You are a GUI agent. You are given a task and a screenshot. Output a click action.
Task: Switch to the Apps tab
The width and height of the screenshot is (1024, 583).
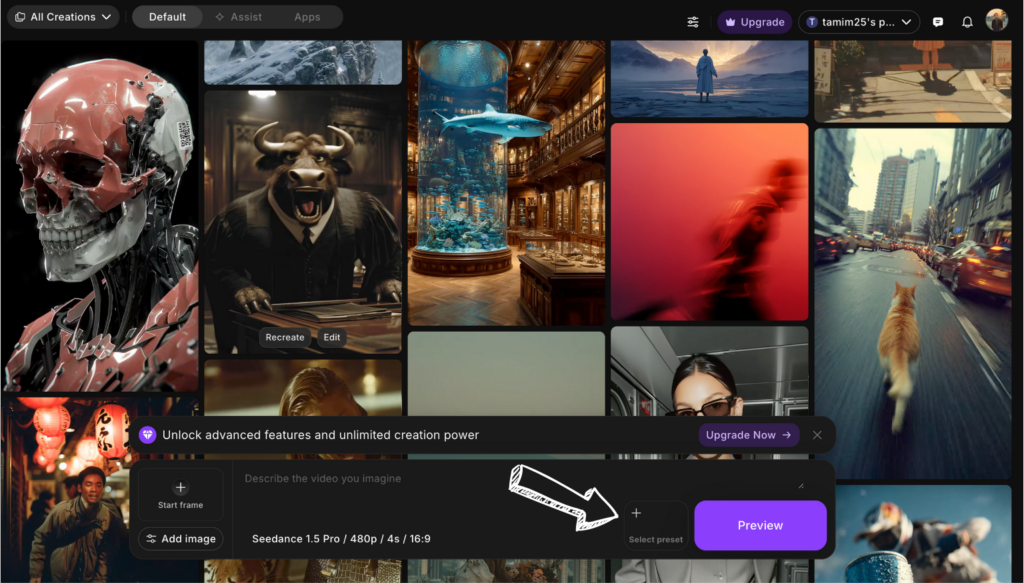(307, 16)
